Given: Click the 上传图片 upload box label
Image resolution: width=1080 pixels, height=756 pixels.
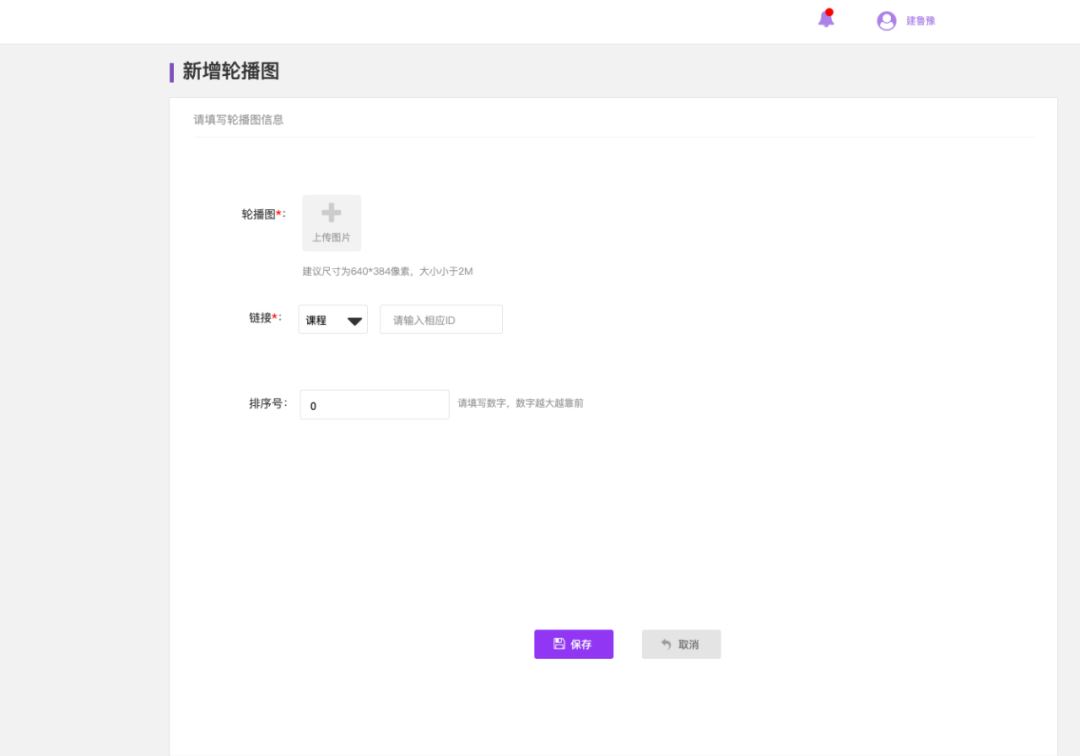Looking at the screenshot, I should pyautogui.click(x=331, y=238).
